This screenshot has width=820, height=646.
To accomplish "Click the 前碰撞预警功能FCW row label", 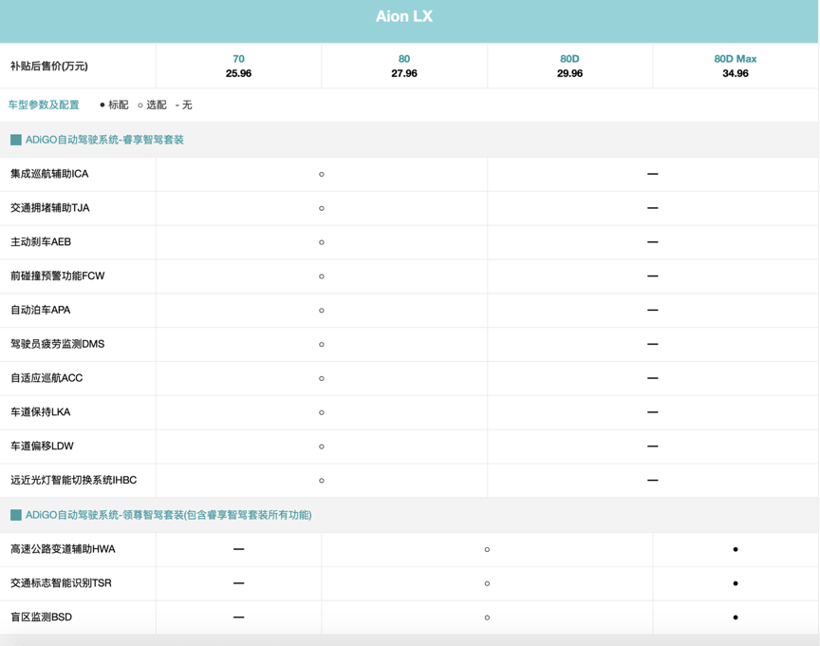I will [x=57, y=276].
